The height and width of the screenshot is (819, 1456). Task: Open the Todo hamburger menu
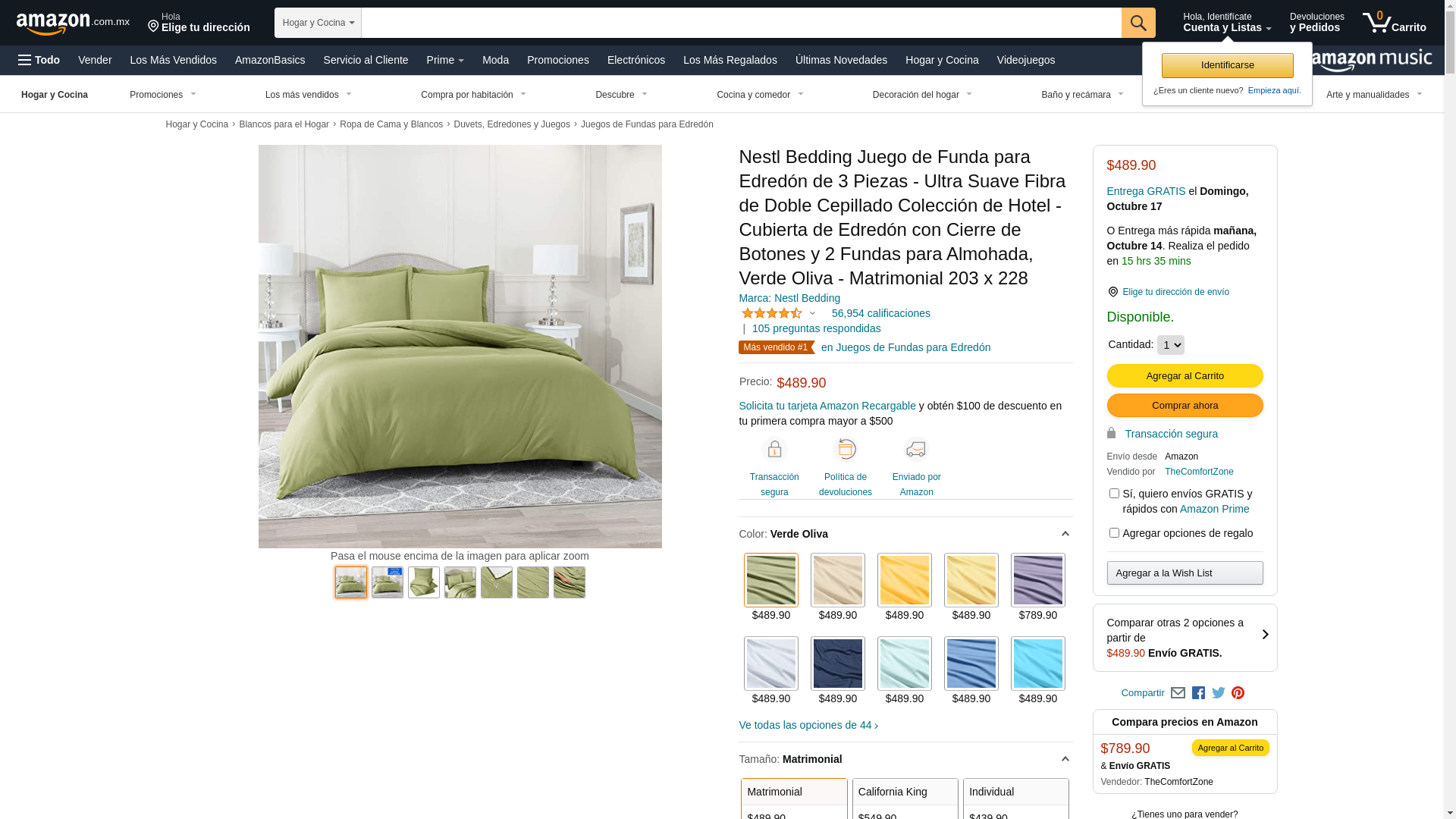pos(39,60)
